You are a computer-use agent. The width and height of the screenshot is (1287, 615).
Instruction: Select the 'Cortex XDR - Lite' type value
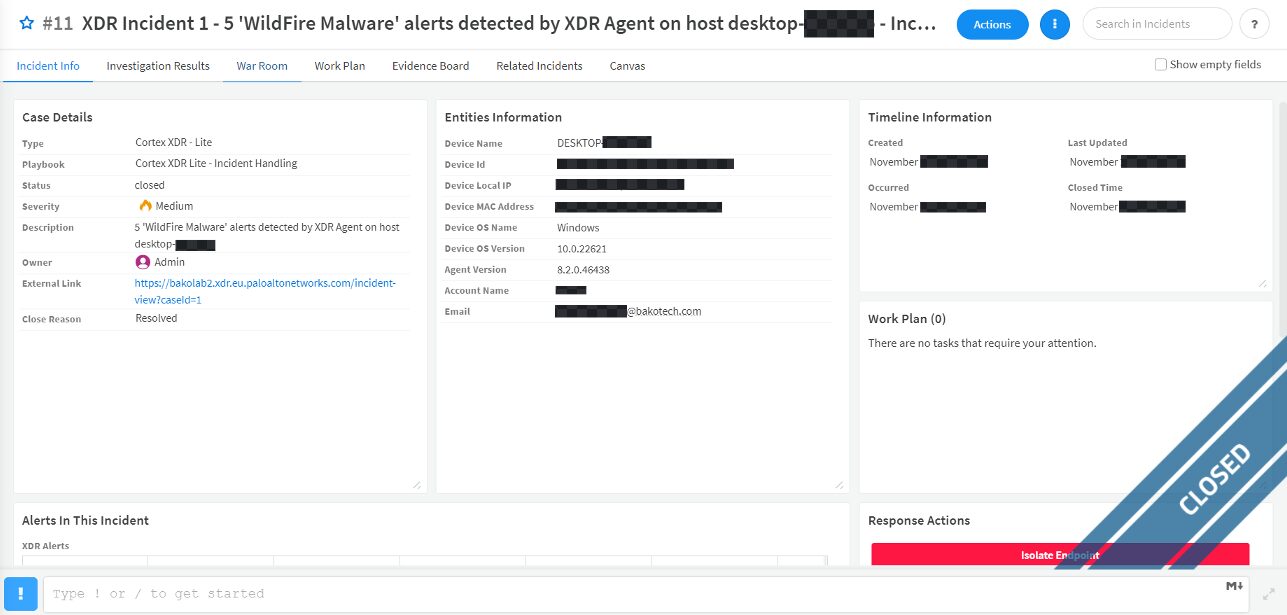point(174,143)
